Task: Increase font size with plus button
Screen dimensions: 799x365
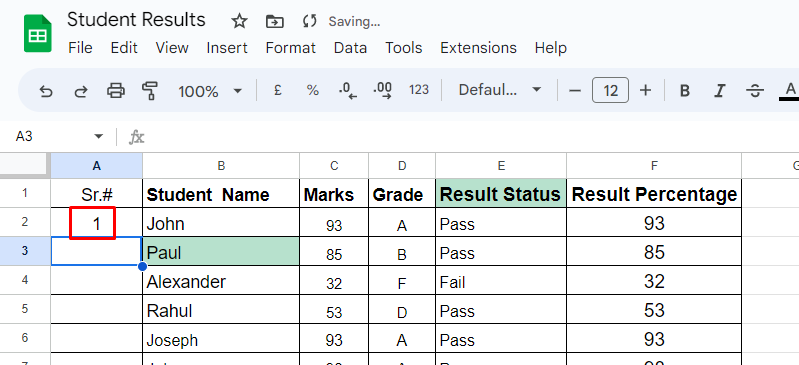Action: coord(645,91)
